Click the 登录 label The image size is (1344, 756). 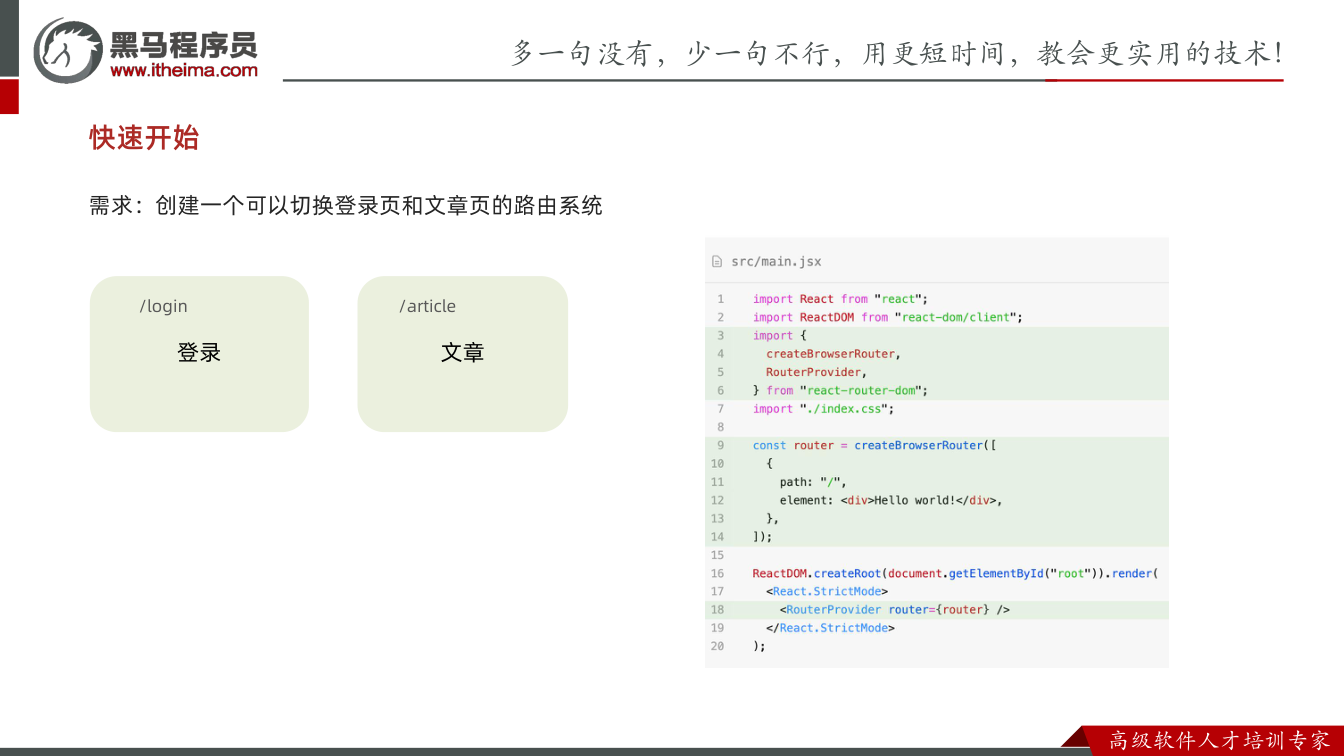point(199,353)
